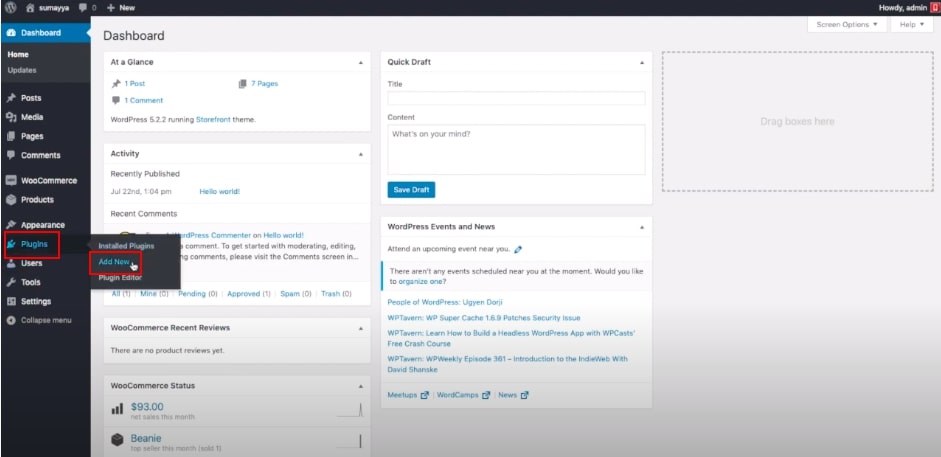This screenshot has height=457, width=941.
Task: Collapse the WordPress Events and News panel
Action: (x=642, y=227)
